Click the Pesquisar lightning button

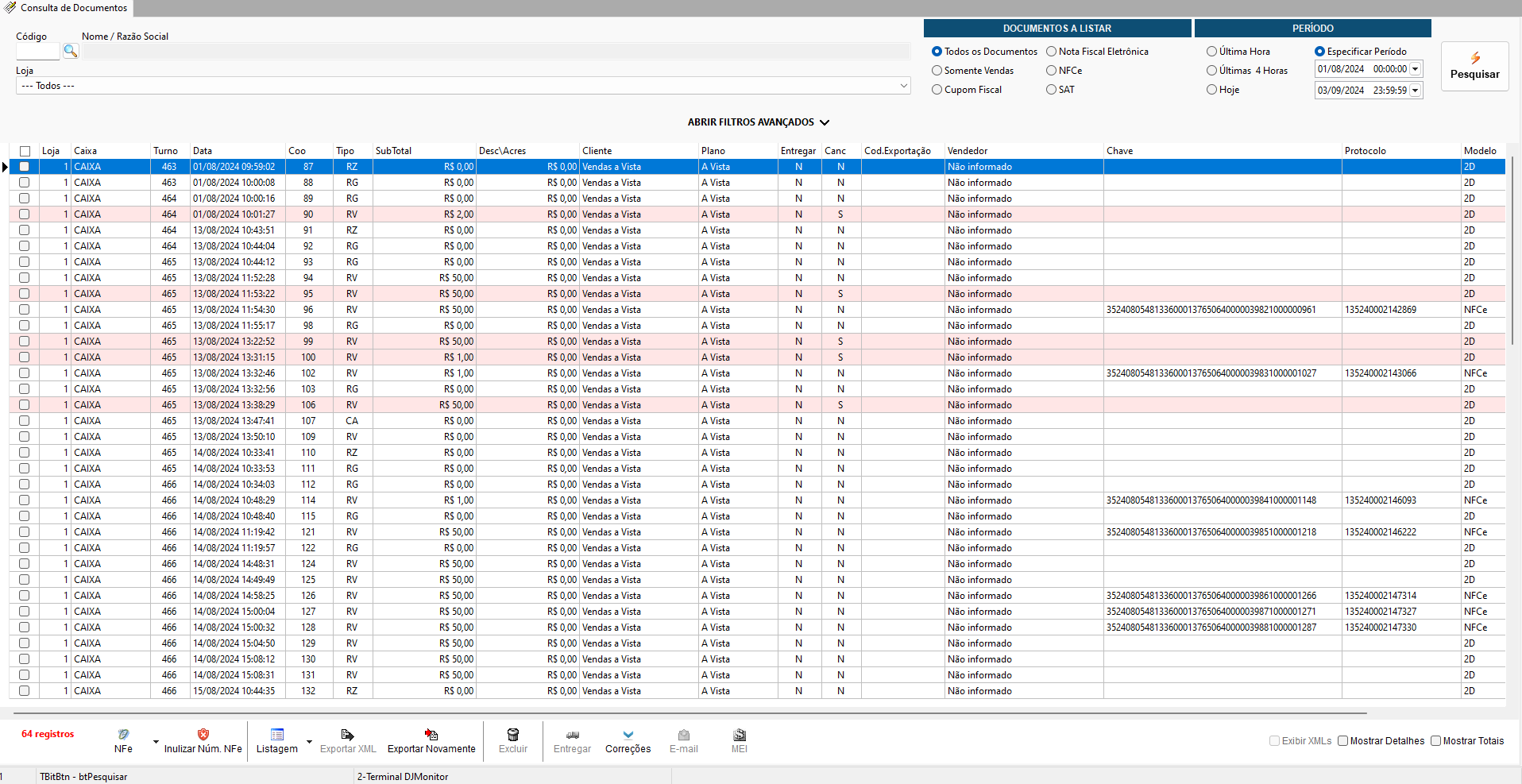pyautogui.click(x=1475, y=67)
